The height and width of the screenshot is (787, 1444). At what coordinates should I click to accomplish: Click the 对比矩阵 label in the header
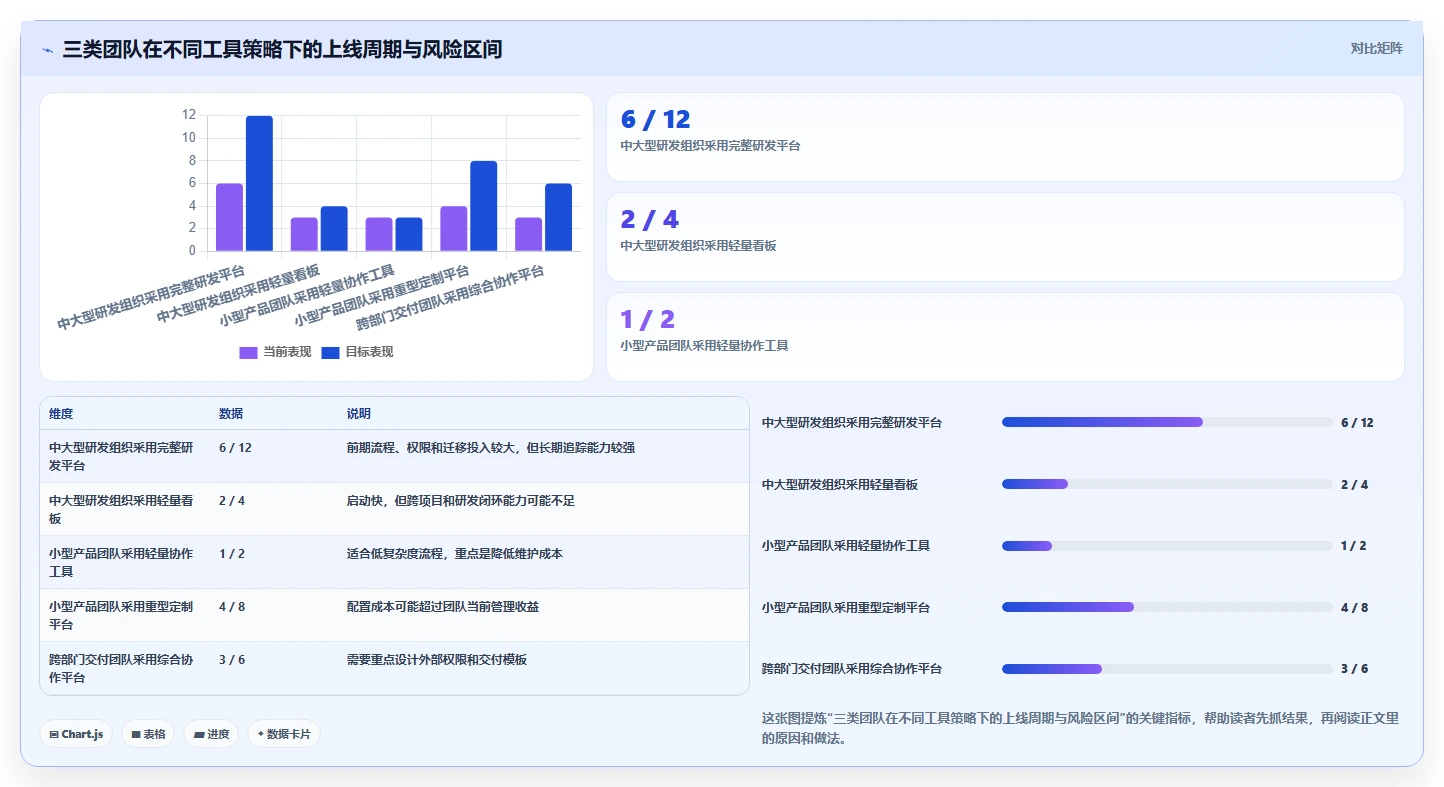tap(1376, 48)
